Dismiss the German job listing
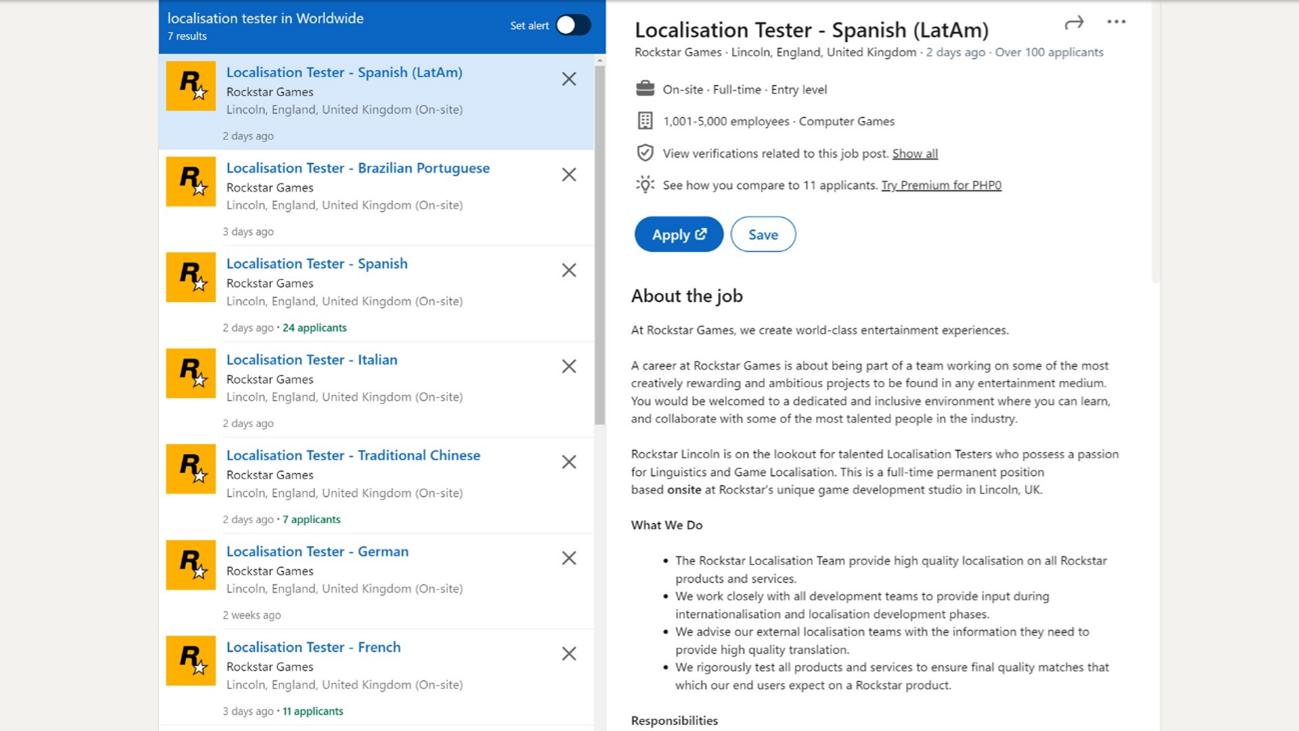Image resolution: width=1299 pixels, height=731 pixels. click(x=569, y=558)
